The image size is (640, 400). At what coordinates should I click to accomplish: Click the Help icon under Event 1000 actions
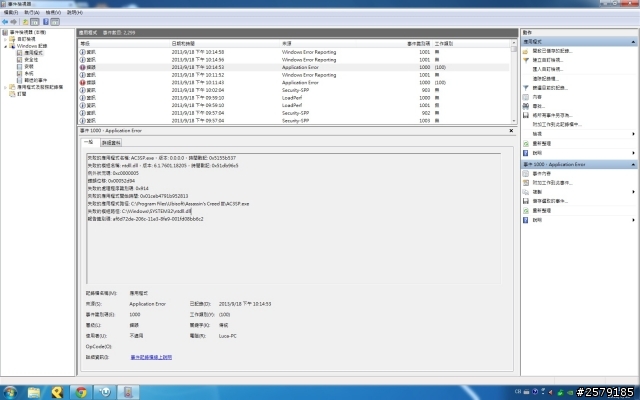(x=526, y=220)
